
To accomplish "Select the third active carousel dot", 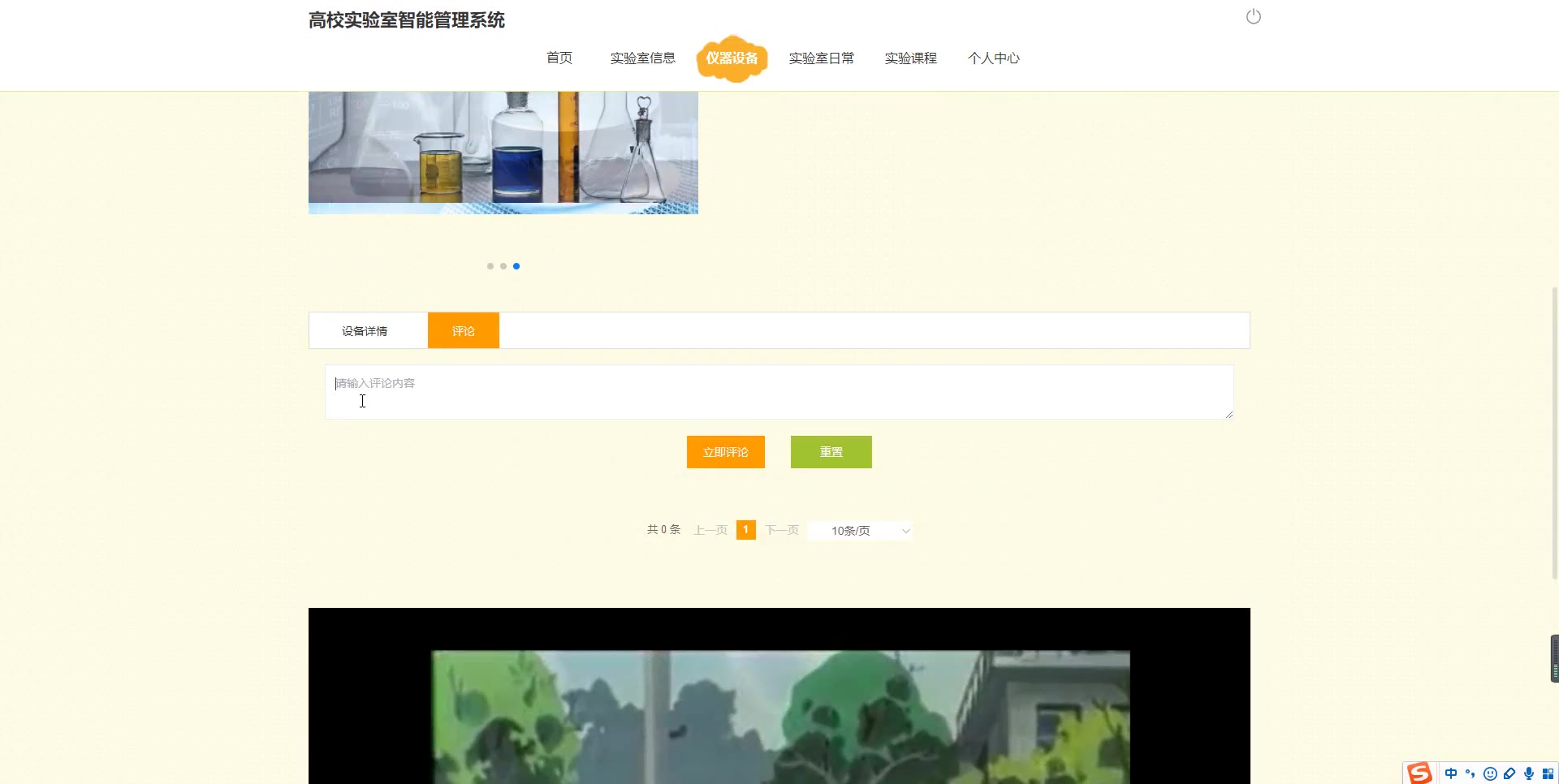I will tap(516, 266).
